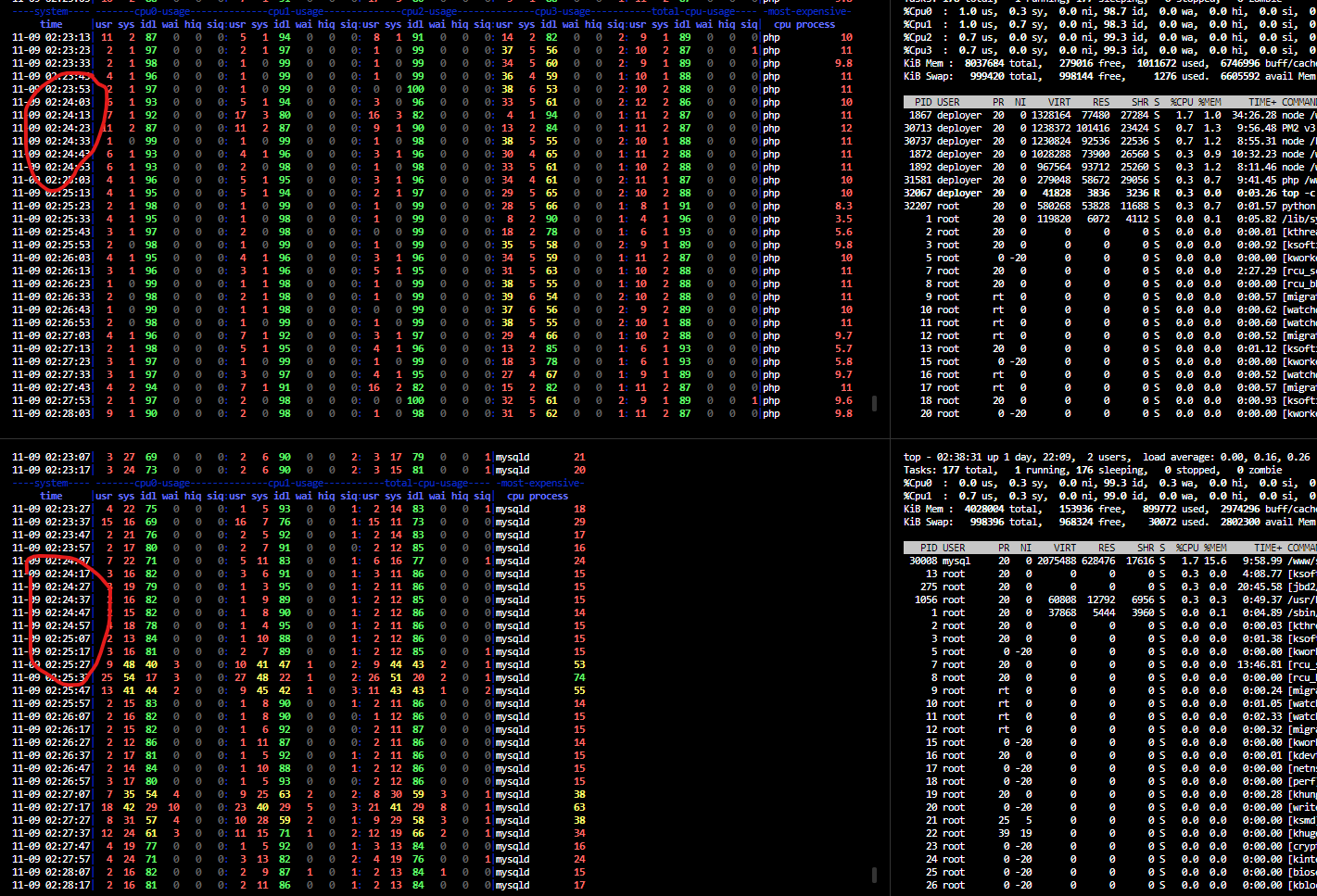Click timestamp 11-09 02:25:47 in mysqld pane
Image resolution: width=1317 pixels, height=896 pixels.
[x=52, y=690]
